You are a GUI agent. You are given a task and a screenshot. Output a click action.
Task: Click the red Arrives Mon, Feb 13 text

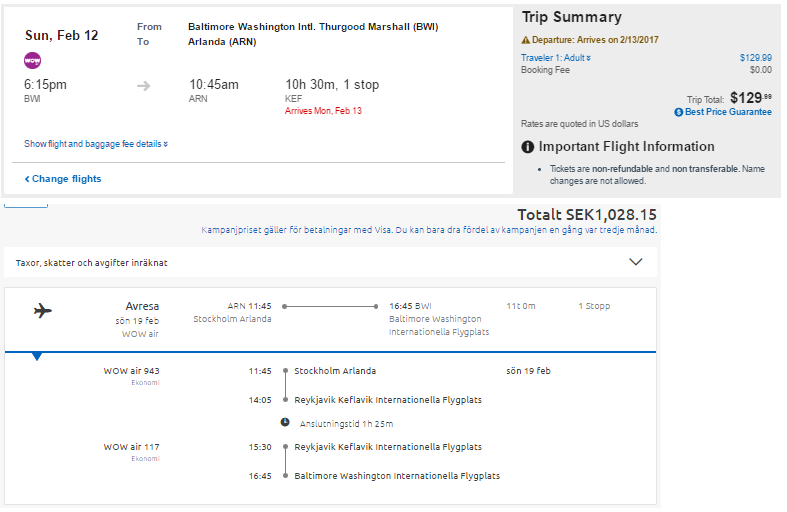pyautogui.click(x=323, y=111)
